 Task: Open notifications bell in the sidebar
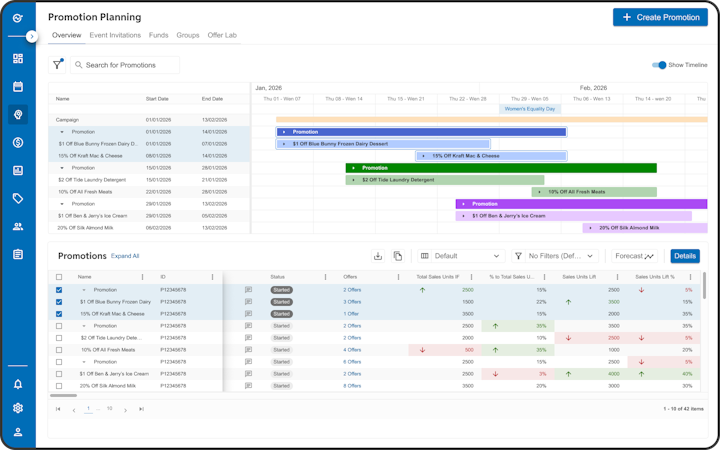[x=18, y=384]
